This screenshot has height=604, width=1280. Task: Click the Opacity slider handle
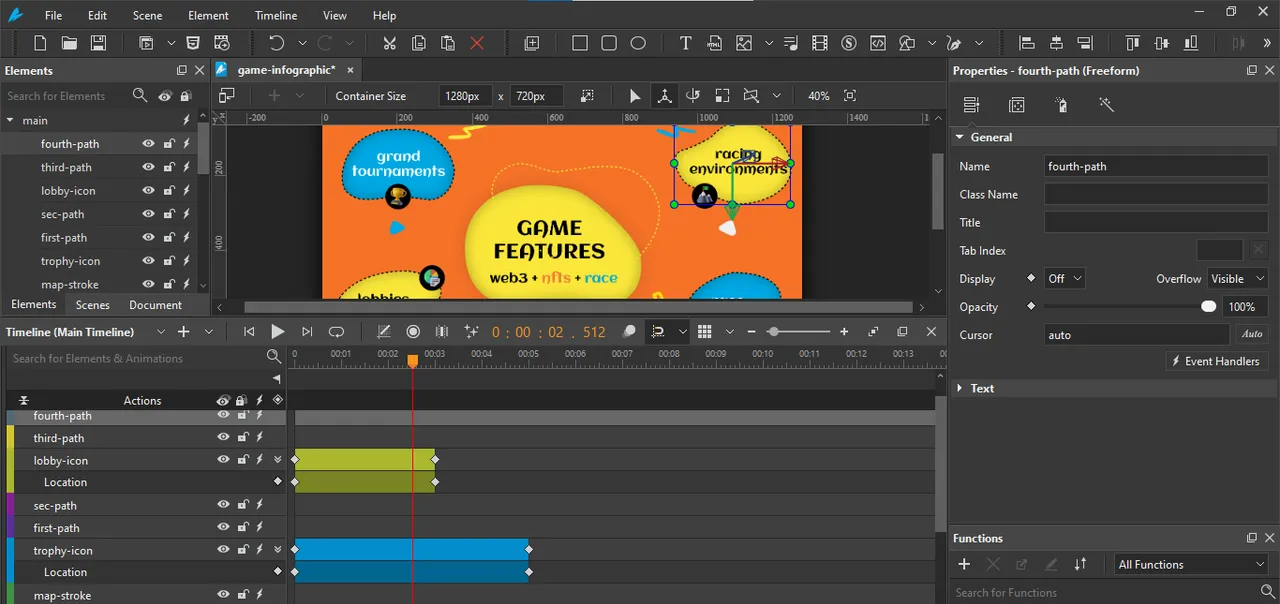point(1209,307)
